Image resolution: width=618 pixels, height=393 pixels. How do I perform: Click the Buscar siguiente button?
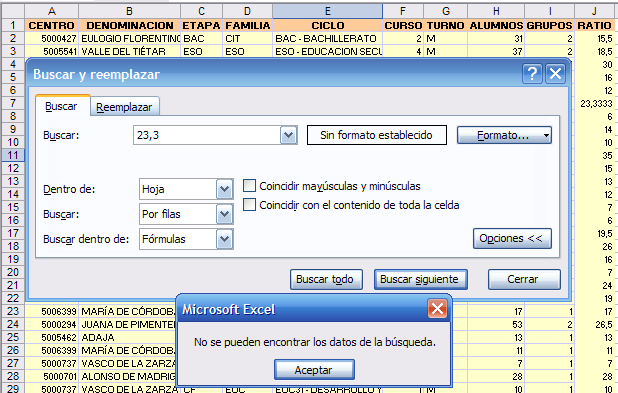[421, 279]
